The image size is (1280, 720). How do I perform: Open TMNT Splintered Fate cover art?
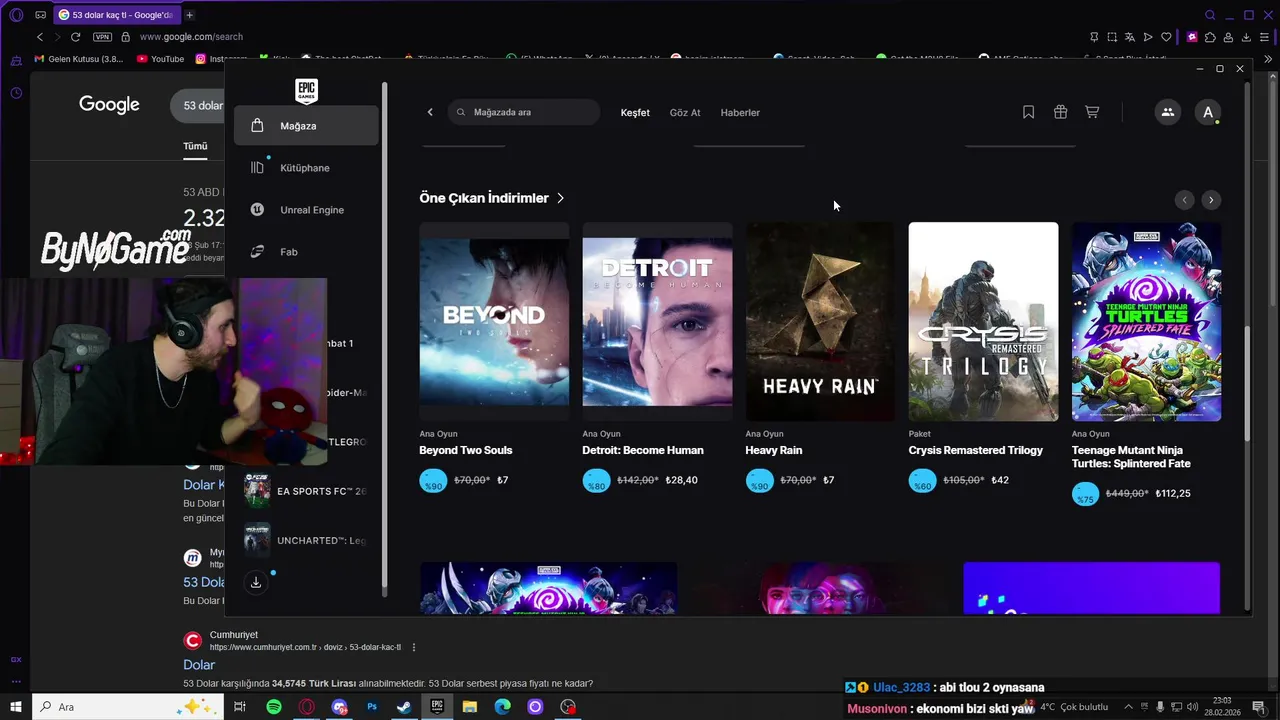point(1146,321)
